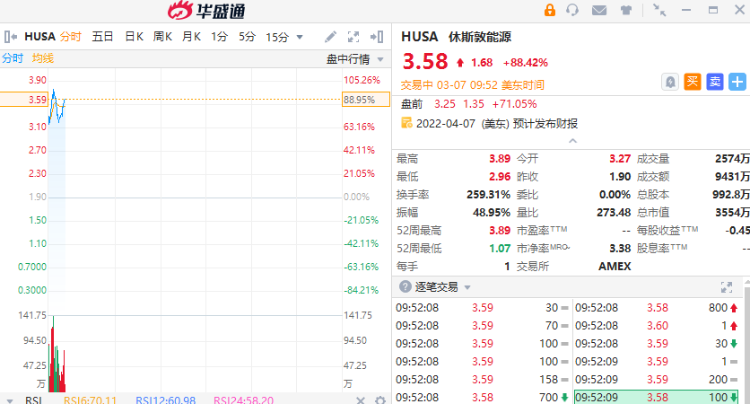Collapse the left panel beside HUSA
750x404 pixels.
[x=9, y=37]
